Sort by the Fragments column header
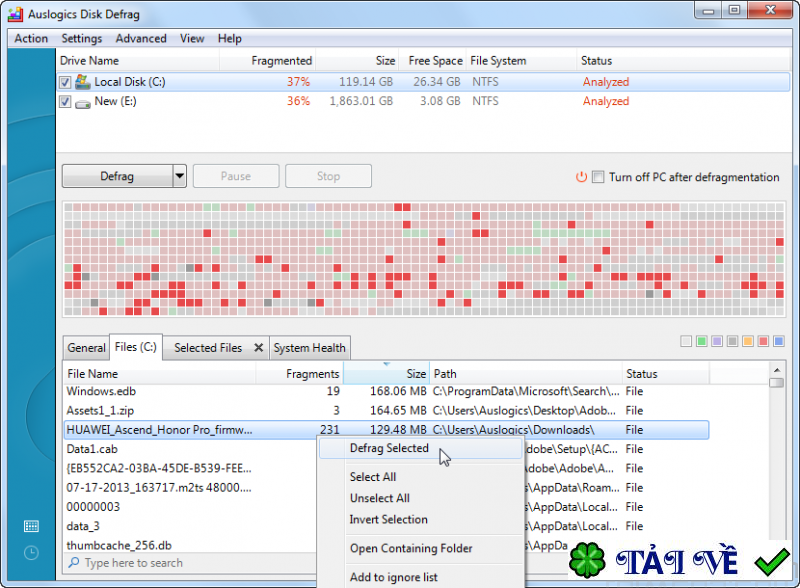Image resolution: width=800 pixels, height=588 pixels. coord(299,374)
